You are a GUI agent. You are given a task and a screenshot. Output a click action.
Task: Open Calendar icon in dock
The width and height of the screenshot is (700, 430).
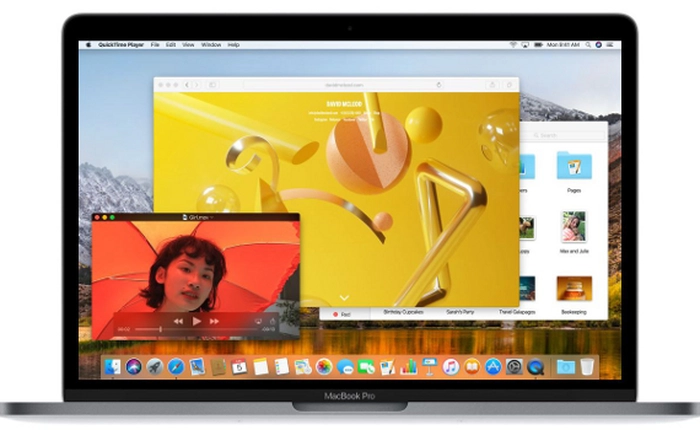coord(239,367)
